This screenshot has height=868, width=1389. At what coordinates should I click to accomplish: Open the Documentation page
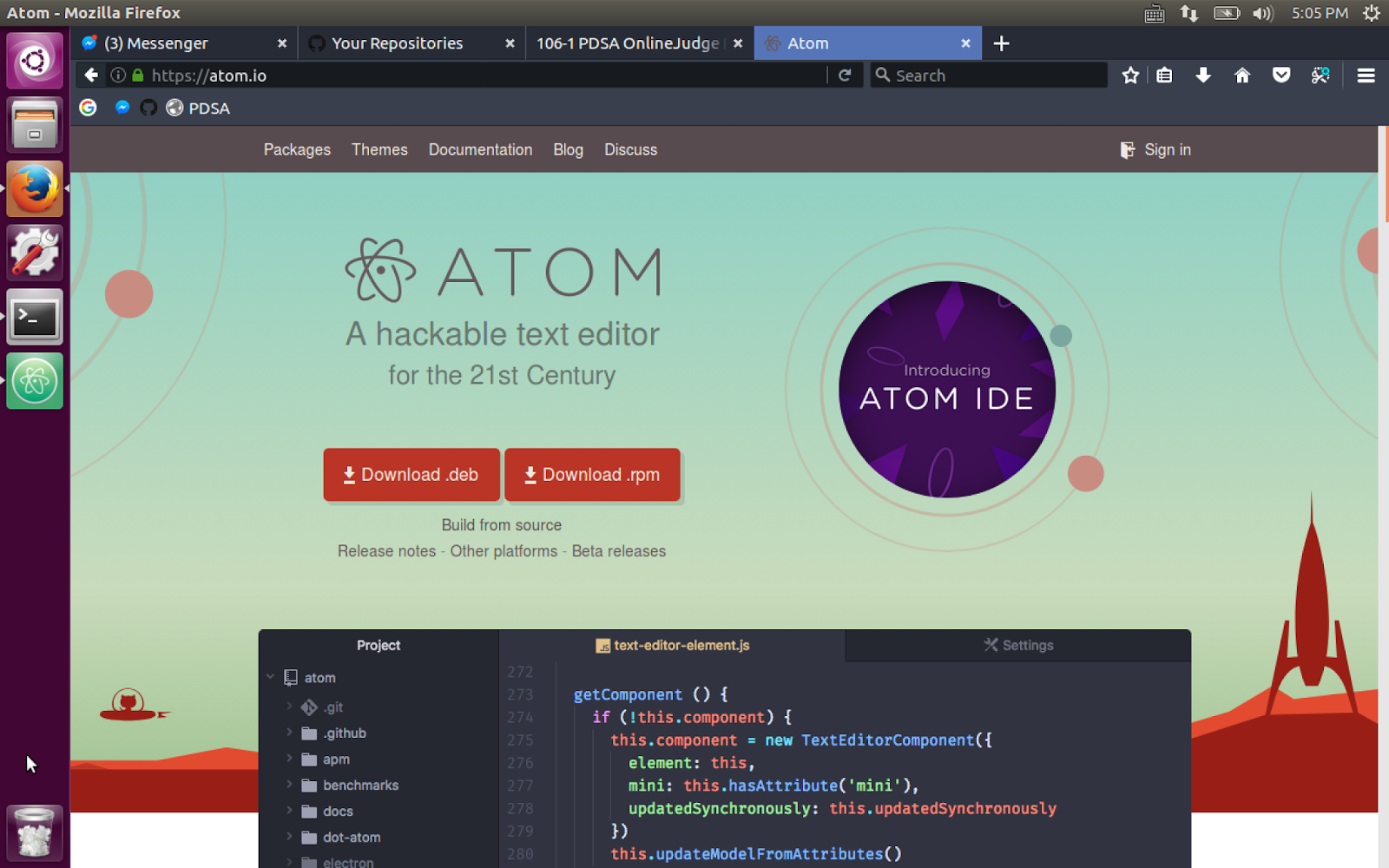pyautogui.click(x=480, y=149)
